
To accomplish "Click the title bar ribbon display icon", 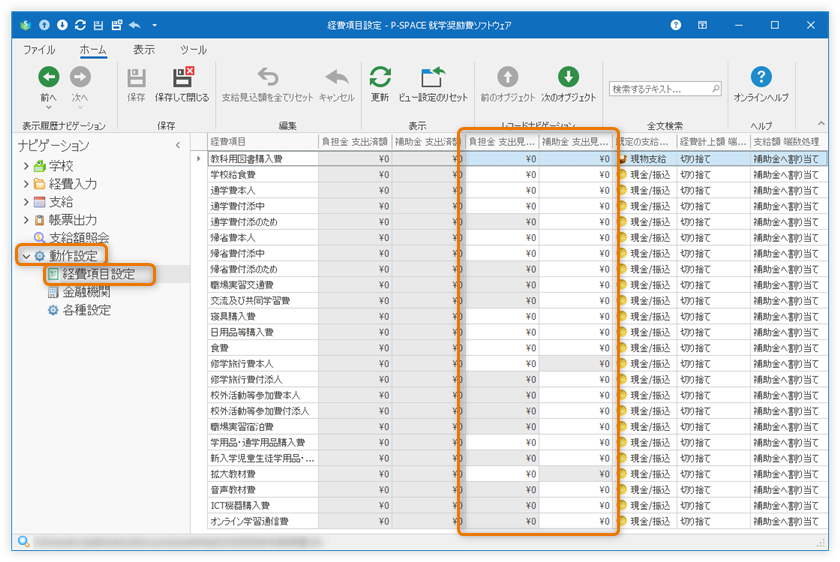I will (702, 25).
